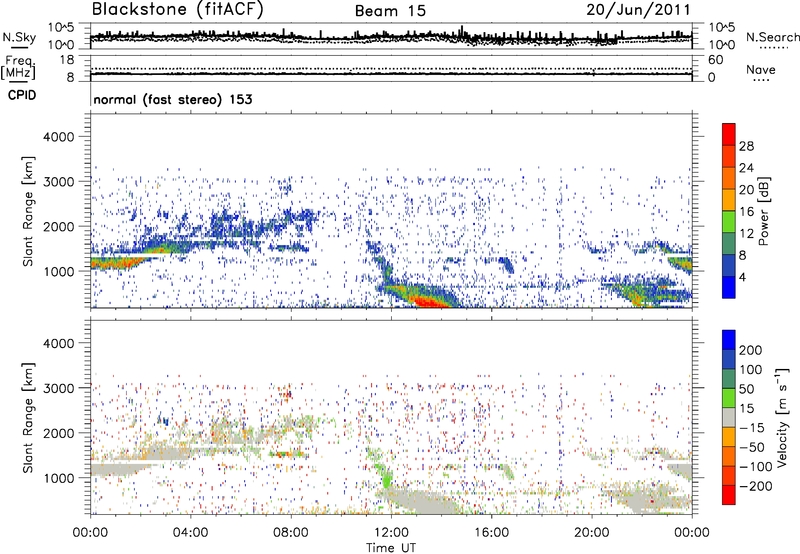The width and height of the screenshot is (800, 554).
Task: Select the Freq. [MHz] axis label
Action: pos(19,68)
